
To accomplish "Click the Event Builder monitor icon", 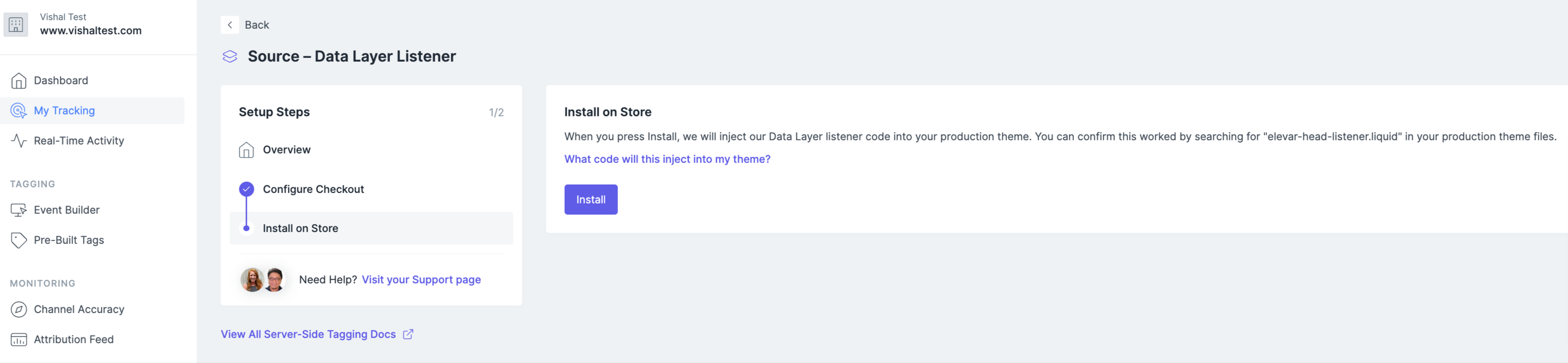I will [19, 210].
